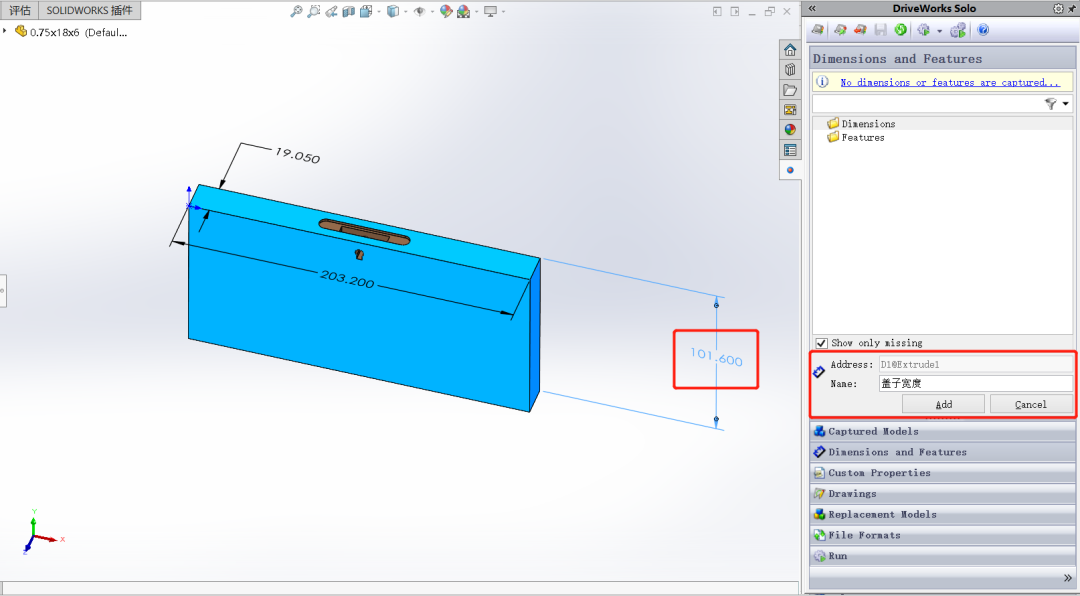The image size is (1080, 596).
Task: Select the 101.600 dimension
Action: pos(716,358)
